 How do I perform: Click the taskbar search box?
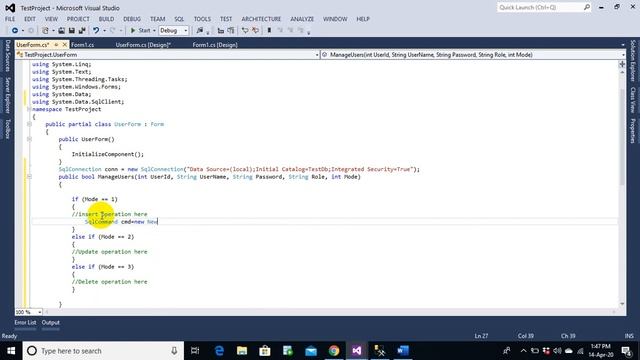(x=103, y=351)
